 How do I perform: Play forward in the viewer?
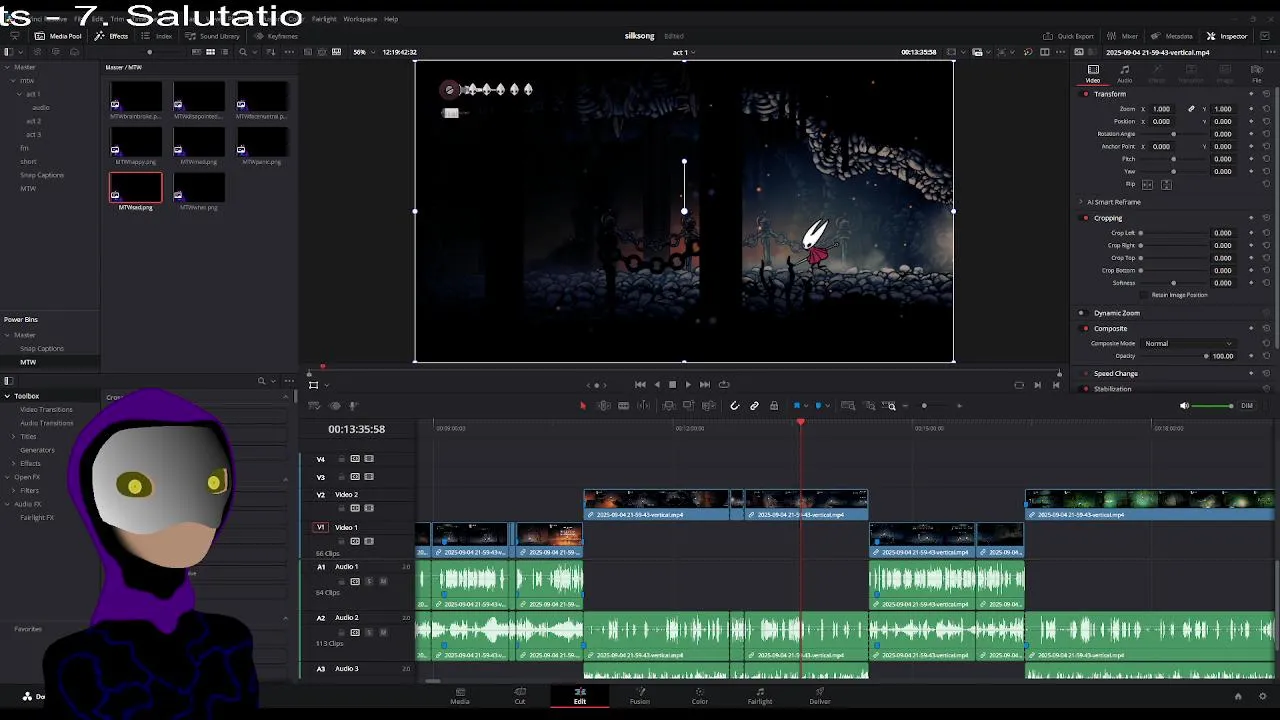[x=688, y=384]
